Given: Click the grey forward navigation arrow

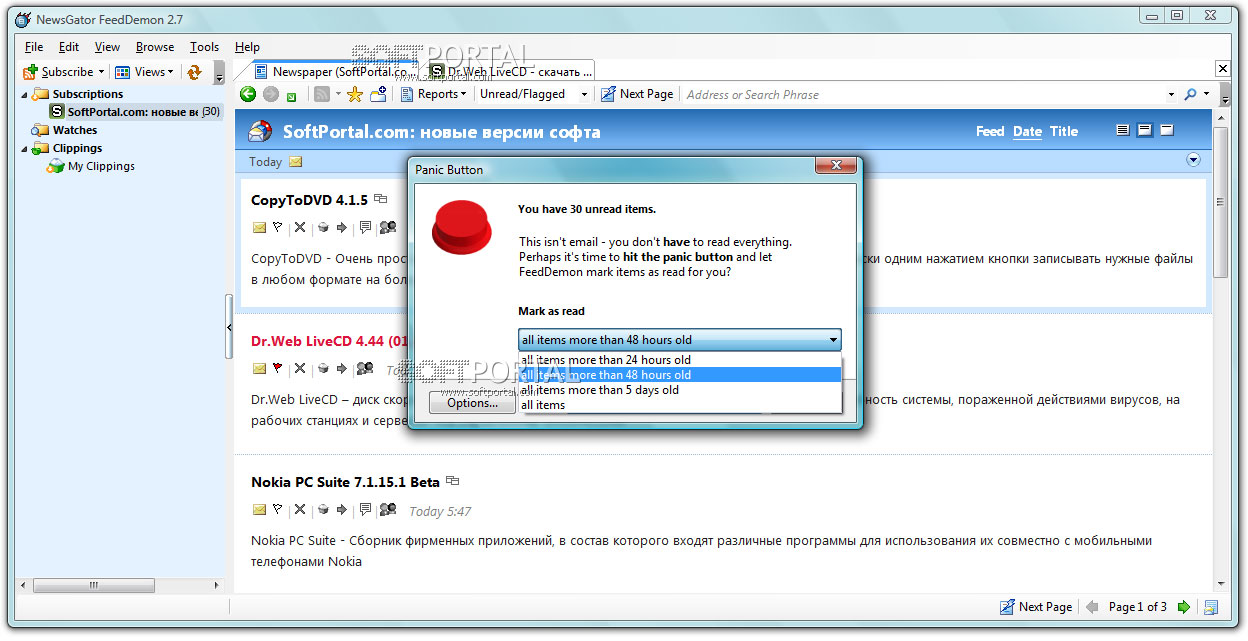Looking at the screenshot, I should [271, 94].
